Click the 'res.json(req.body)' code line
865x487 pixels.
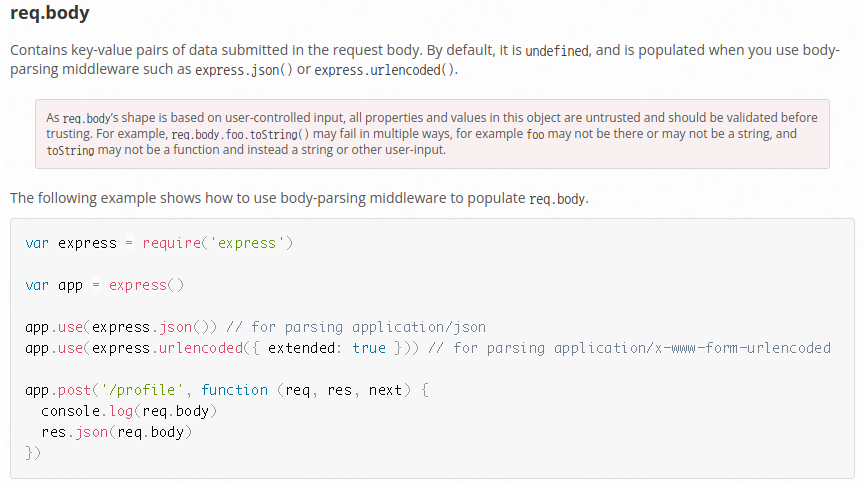(116, 432)
